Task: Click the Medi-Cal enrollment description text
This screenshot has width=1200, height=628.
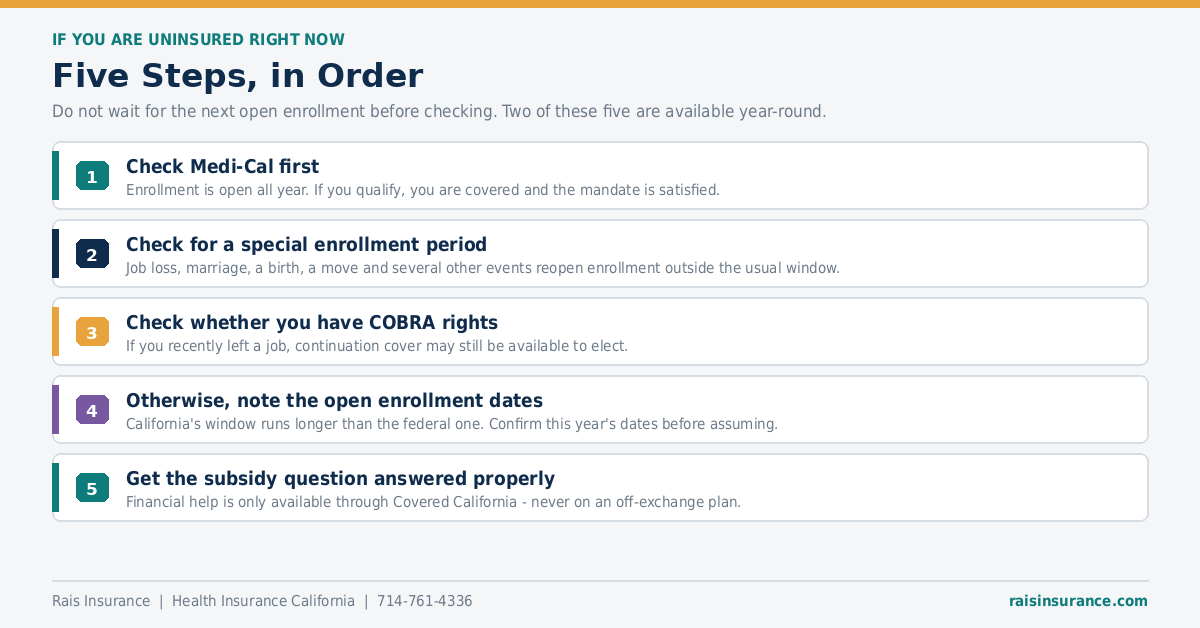Action: (x=423, y=190)
